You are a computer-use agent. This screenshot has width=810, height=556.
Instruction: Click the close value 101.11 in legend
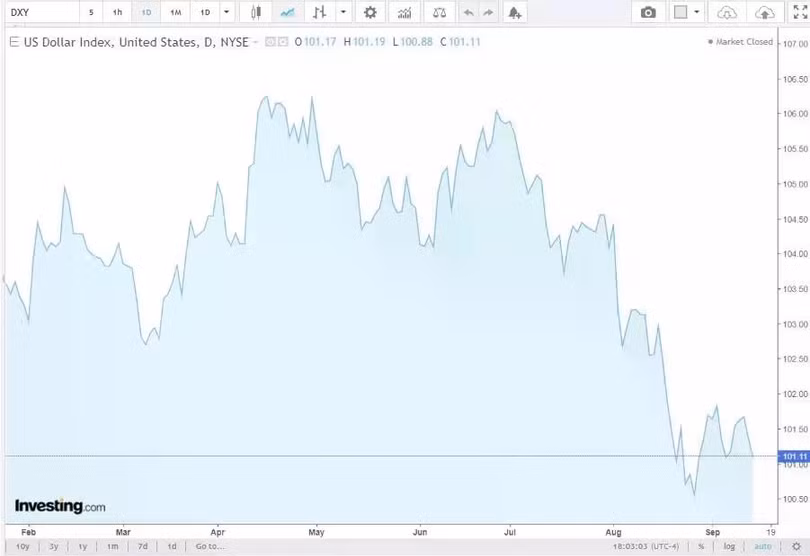(x=464, y=42)
